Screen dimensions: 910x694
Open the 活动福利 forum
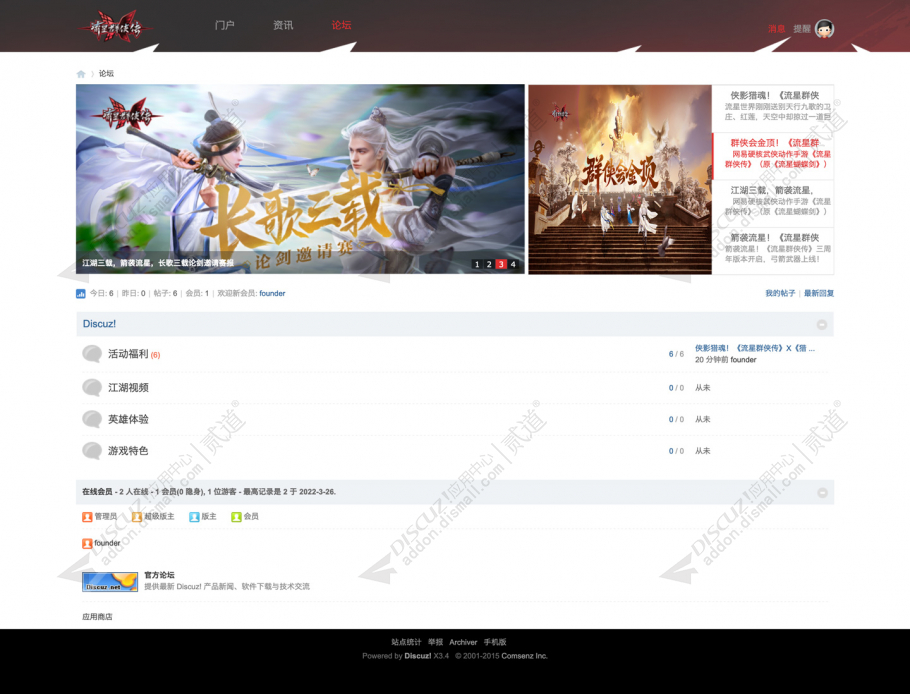pyautogui.click(x=128, y=354)
